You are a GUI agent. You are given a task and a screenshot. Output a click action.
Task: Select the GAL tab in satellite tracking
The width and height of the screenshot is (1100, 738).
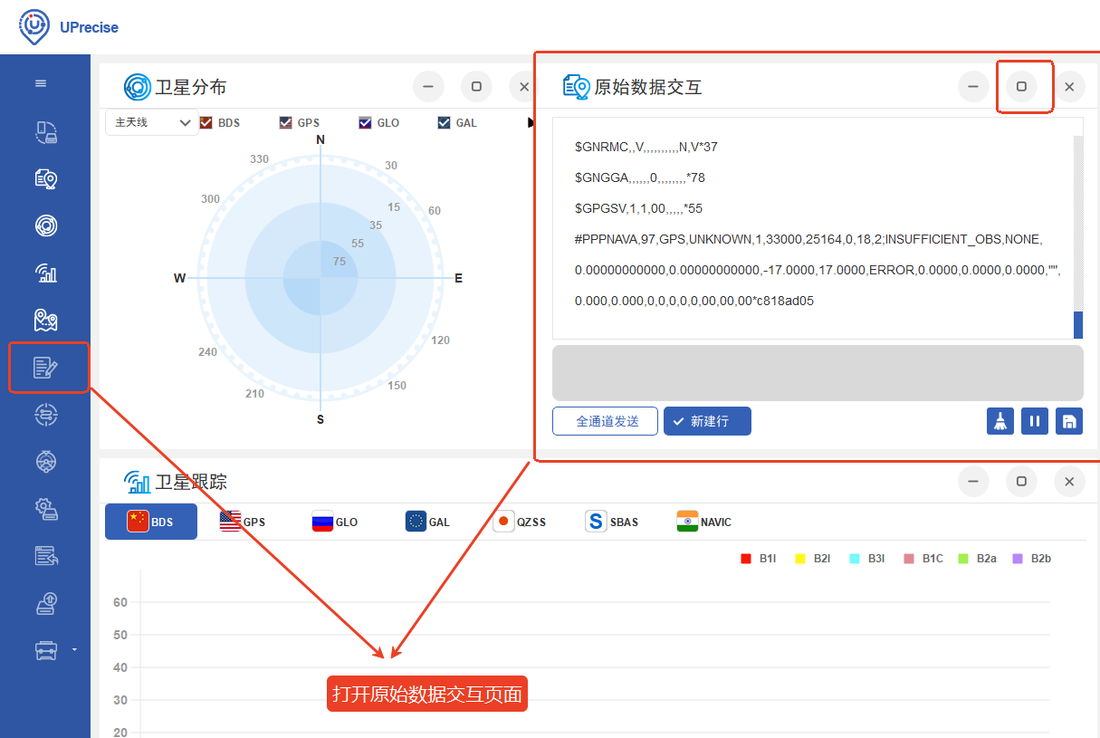click(427, 522)
